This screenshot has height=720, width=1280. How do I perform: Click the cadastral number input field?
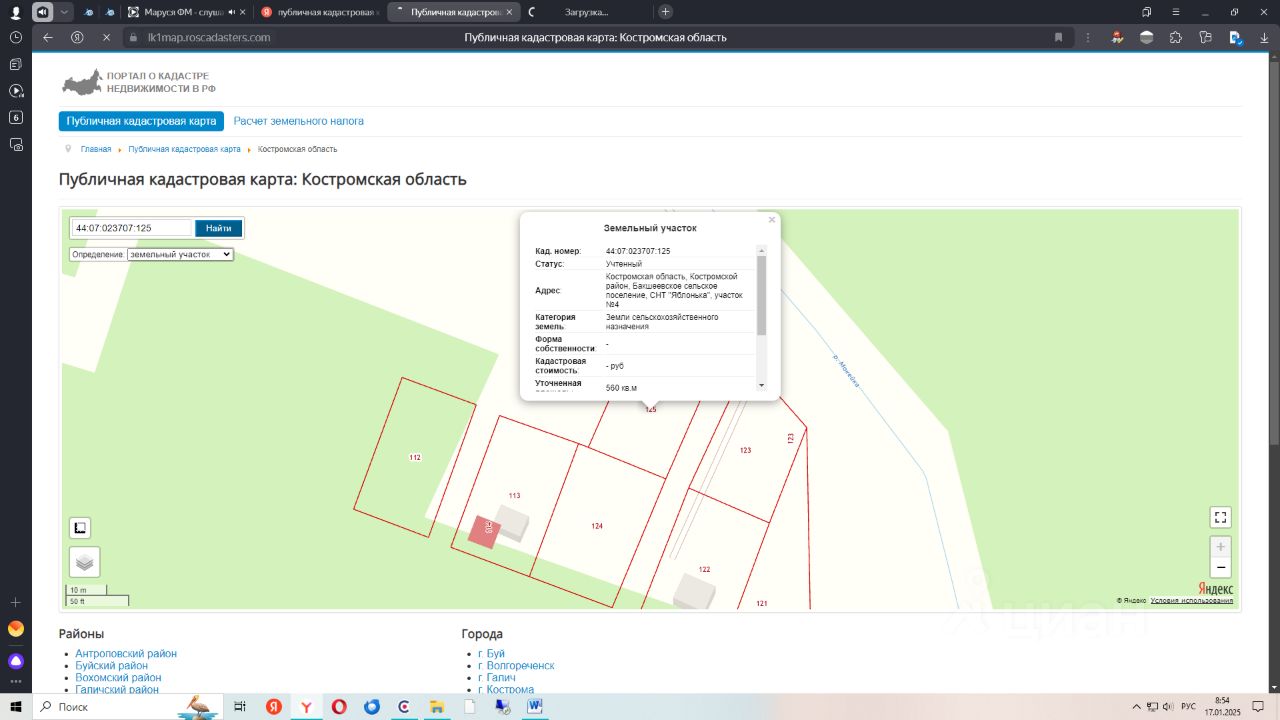131,228
